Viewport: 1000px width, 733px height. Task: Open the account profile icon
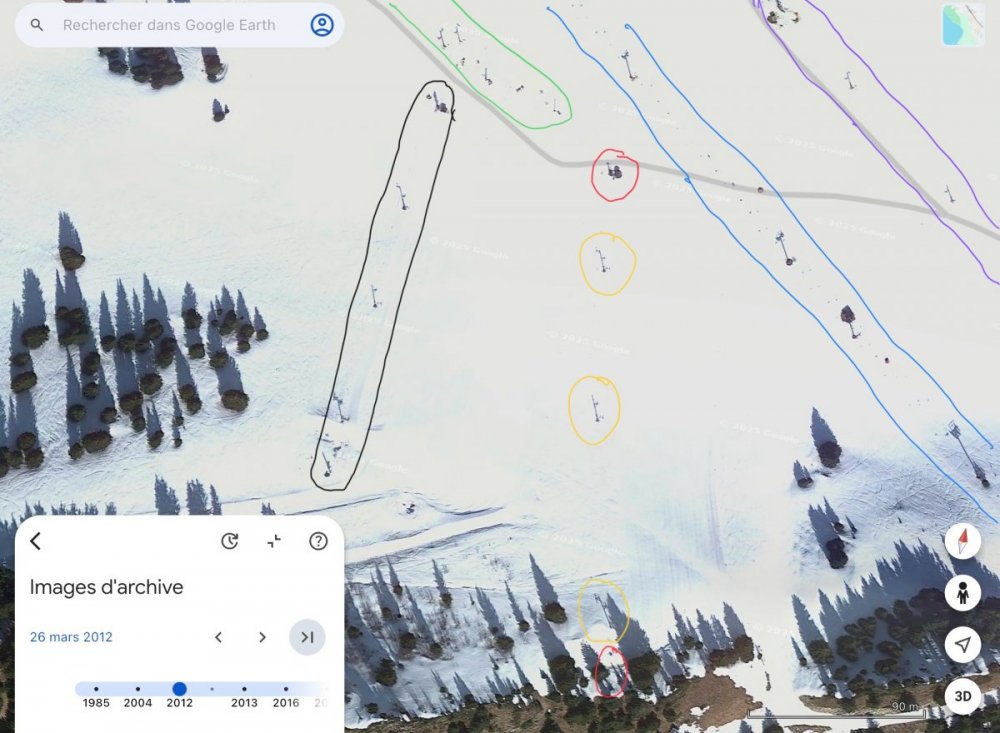click(x=322, y=25)
